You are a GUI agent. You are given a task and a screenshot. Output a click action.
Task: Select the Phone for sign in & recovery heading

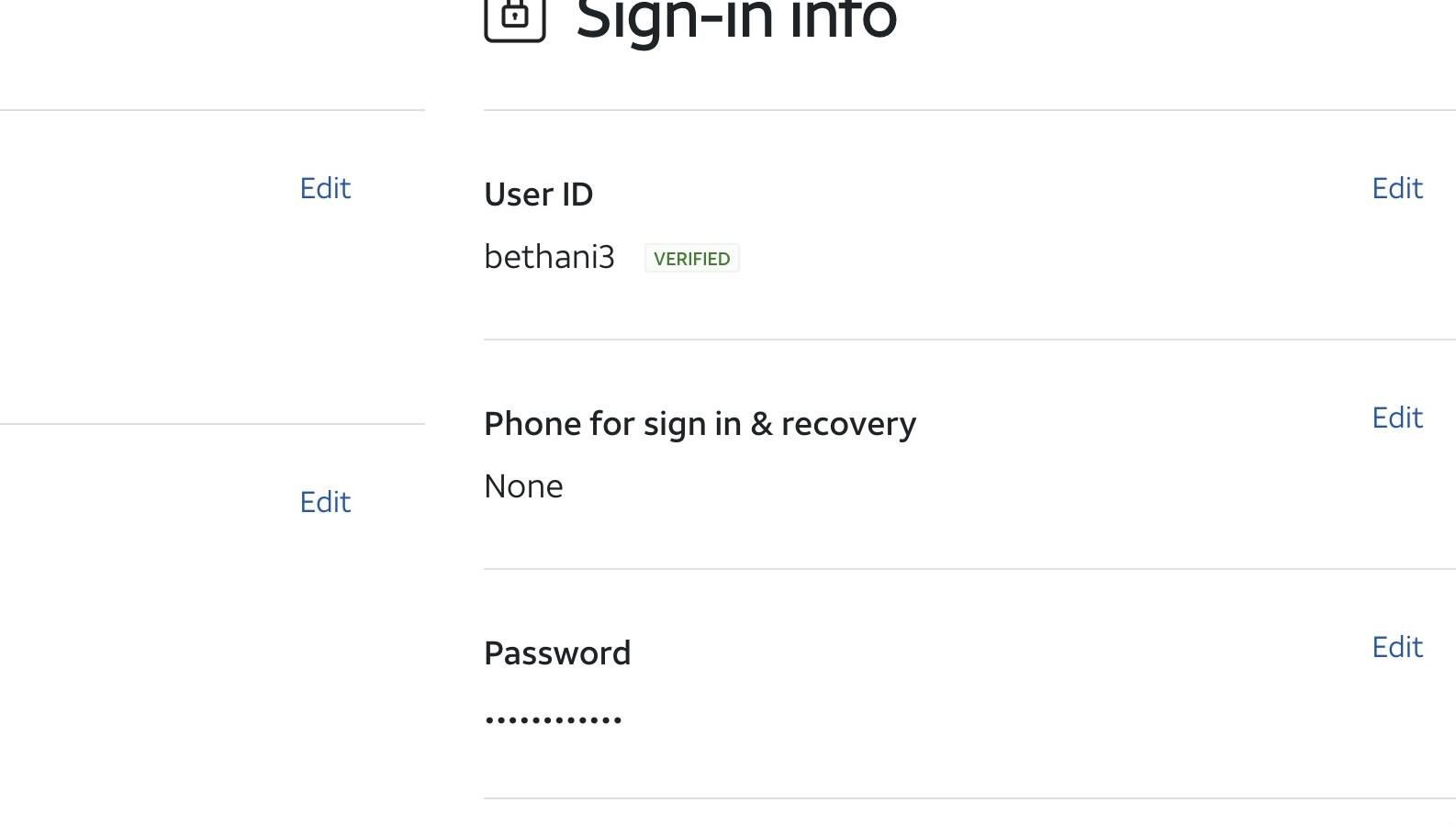700,423
